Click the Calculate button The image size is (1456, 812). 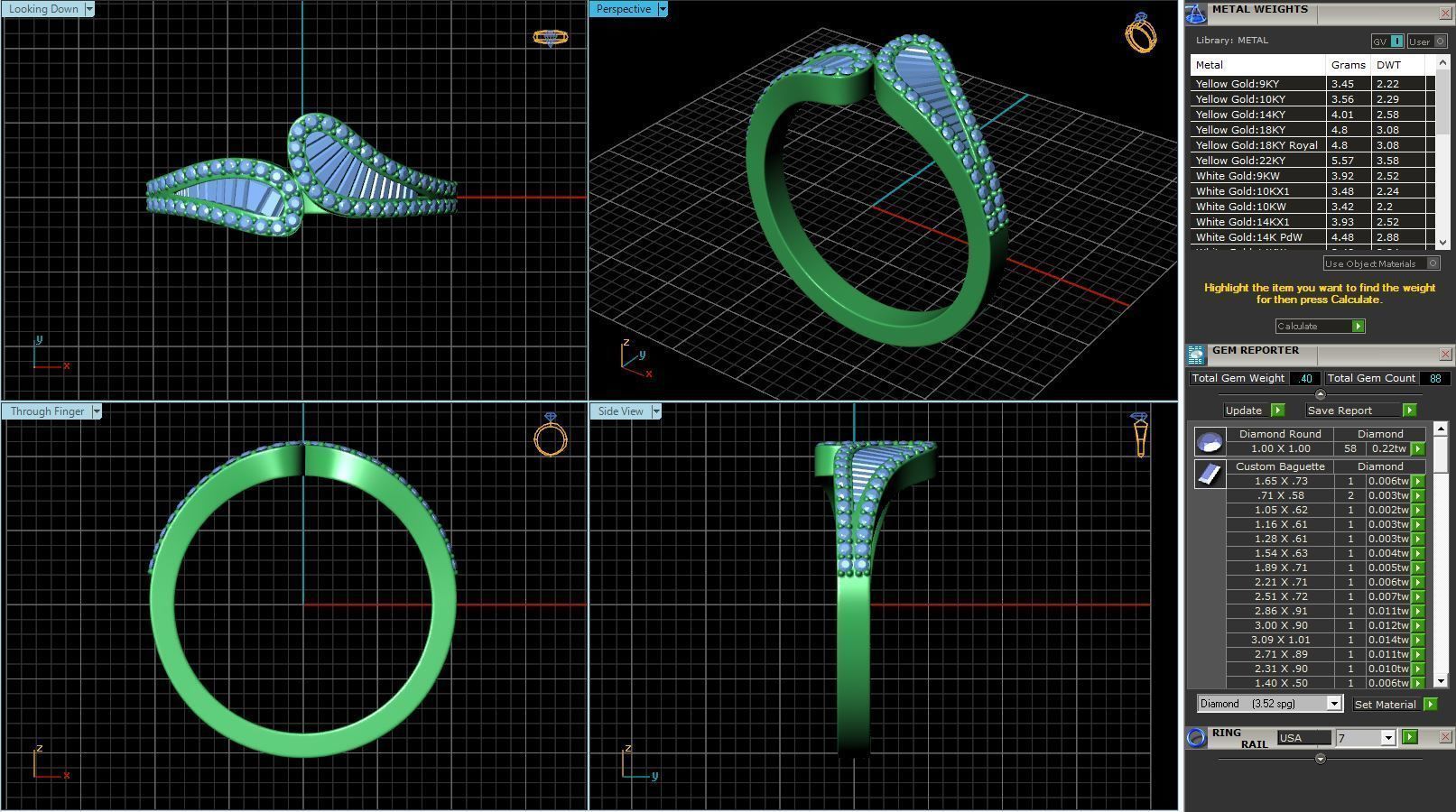pyautogui.click(x=1320, y=327)
